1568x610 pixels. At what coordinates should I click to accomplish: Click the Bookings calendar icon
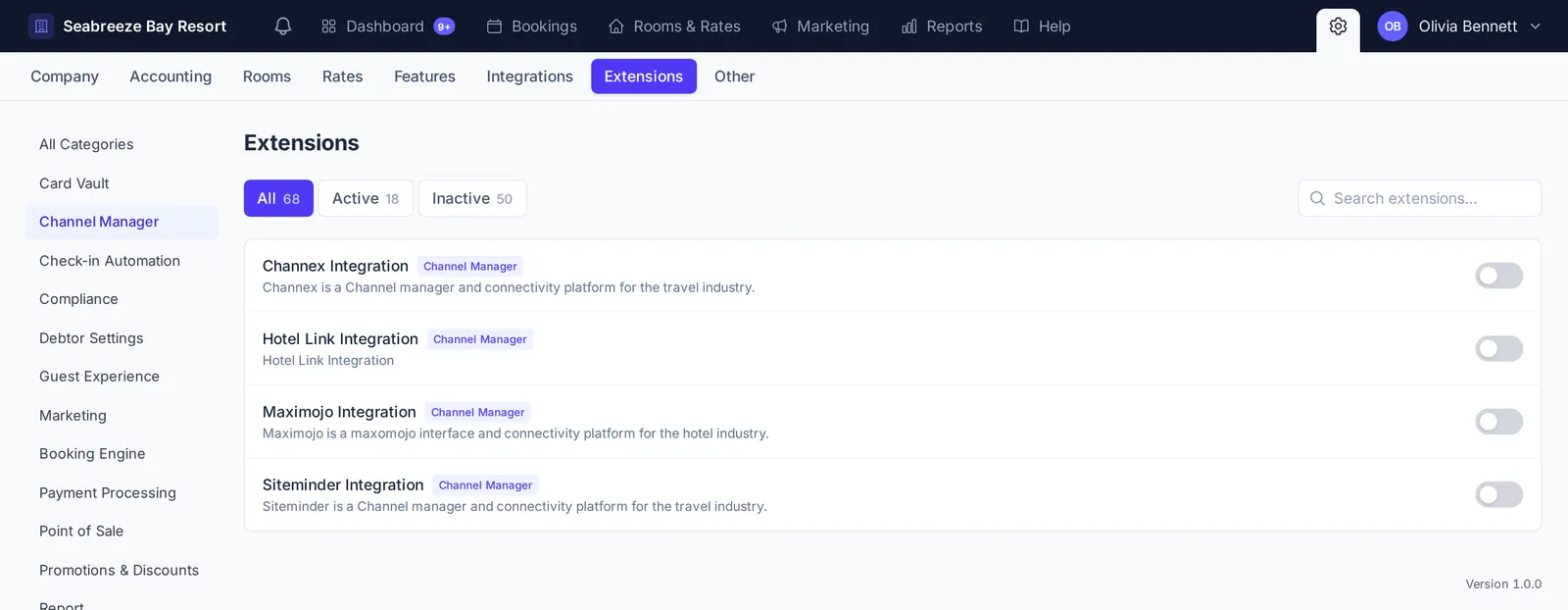tap(495, 26)
